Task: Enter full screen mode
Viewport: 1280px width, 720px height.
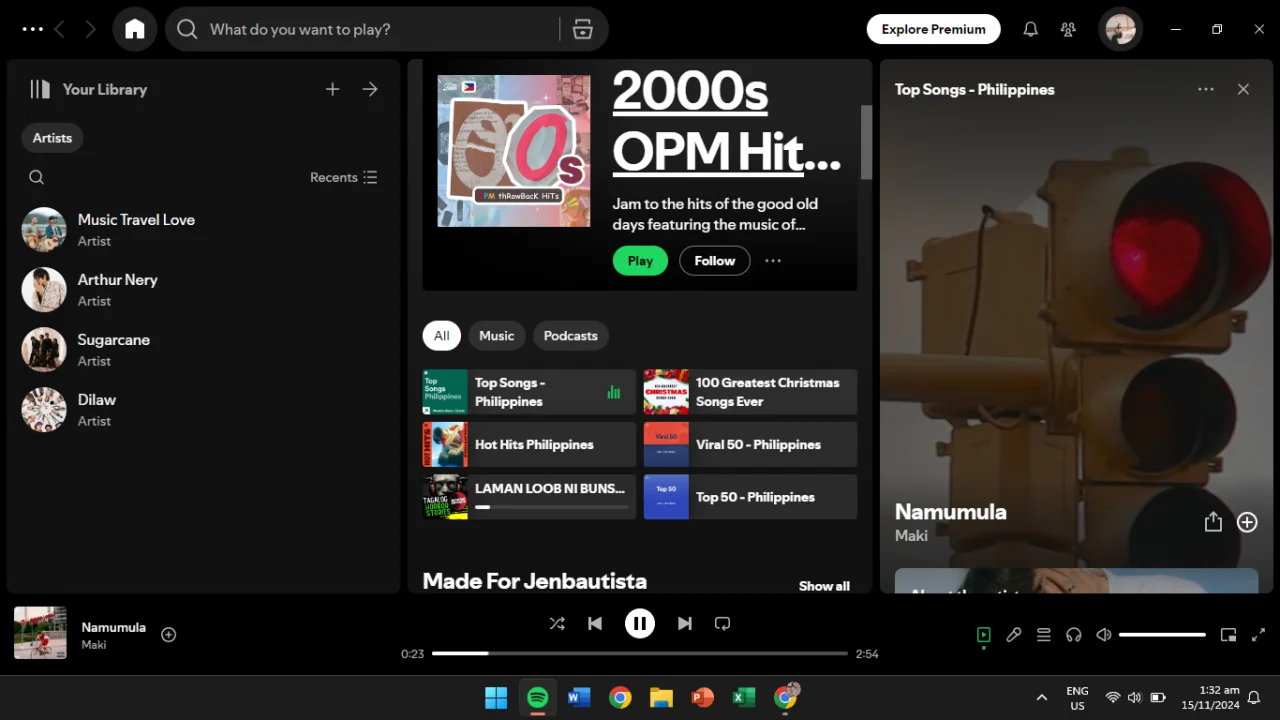Action: tap(1259, 635)
